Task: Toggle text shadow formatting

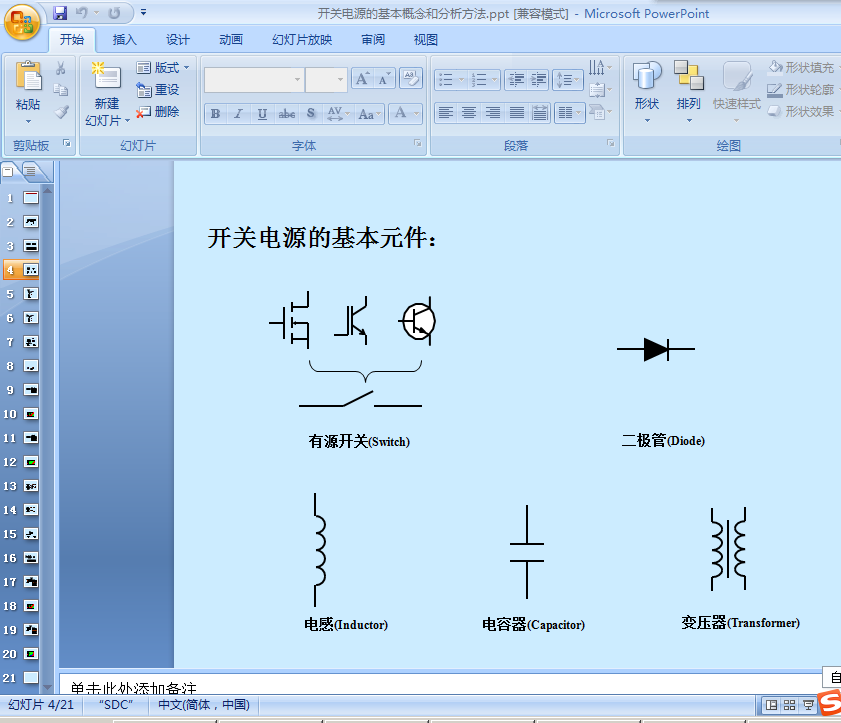Action: pos(311,114)
